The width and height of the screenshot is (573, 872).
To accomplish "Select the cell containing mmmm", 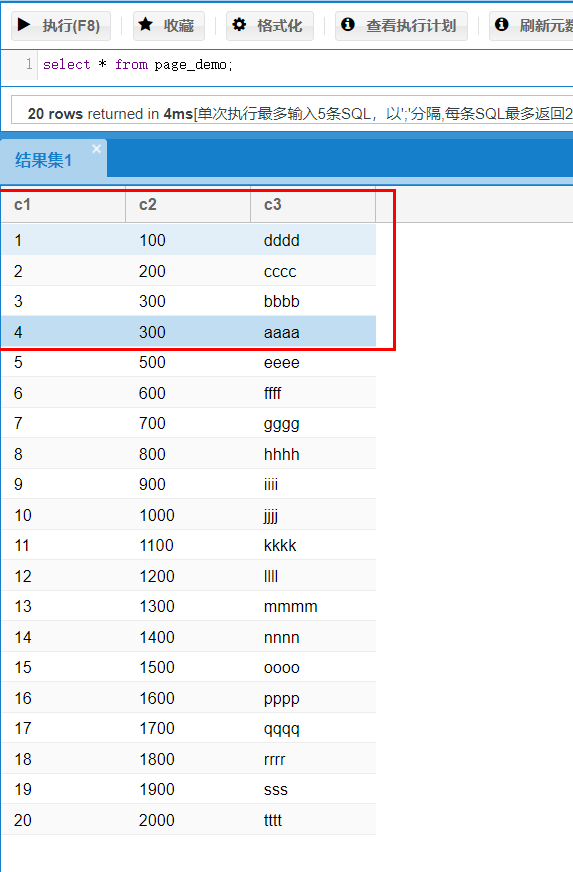I will click(313, 606).
